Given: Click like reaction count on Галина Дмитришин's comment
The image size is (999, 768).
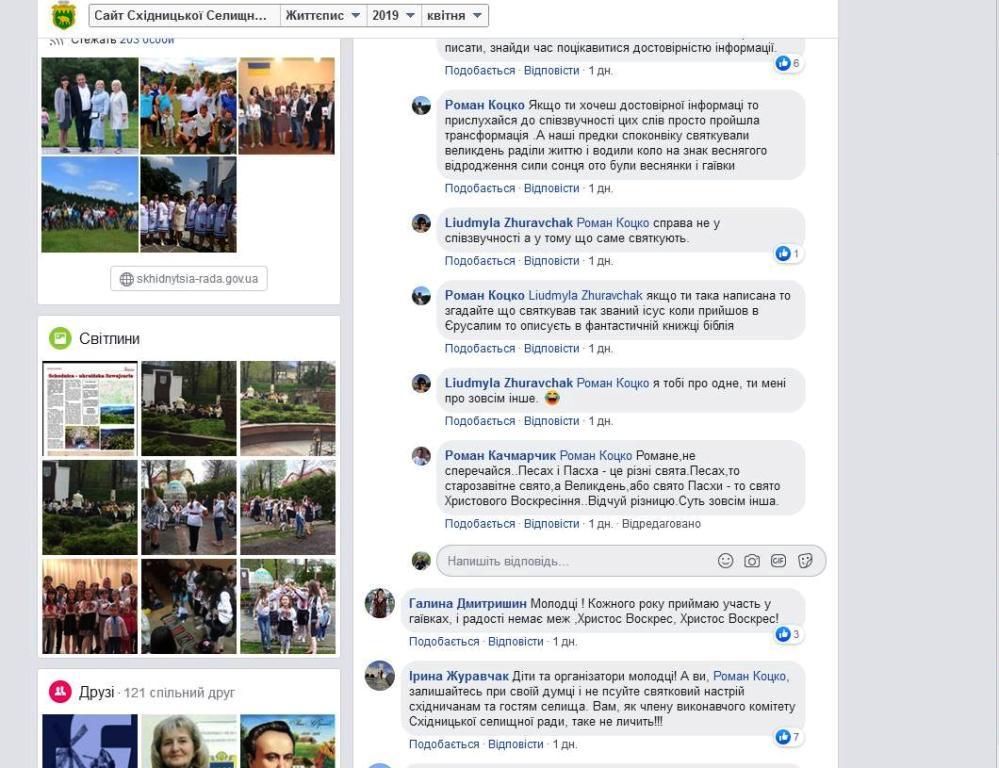Looking at the screenshot, I should point(788,634).
